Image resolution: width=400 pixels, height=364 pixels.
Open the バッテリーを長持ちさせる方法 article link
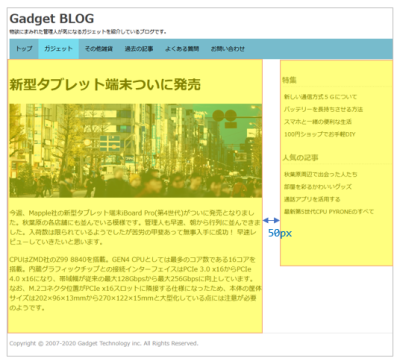323,109
